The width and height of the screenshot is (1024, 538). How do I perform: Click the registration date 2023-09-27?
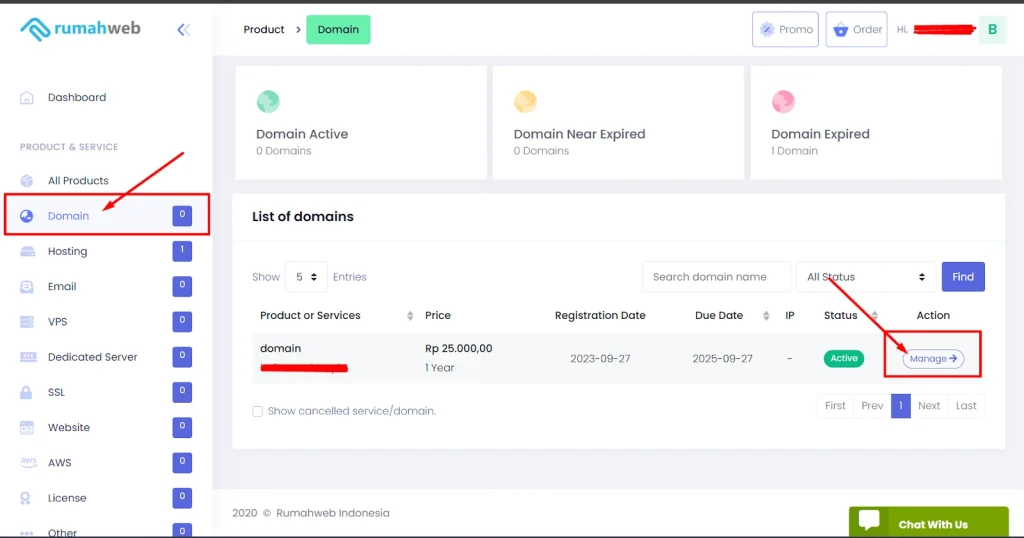600,358
